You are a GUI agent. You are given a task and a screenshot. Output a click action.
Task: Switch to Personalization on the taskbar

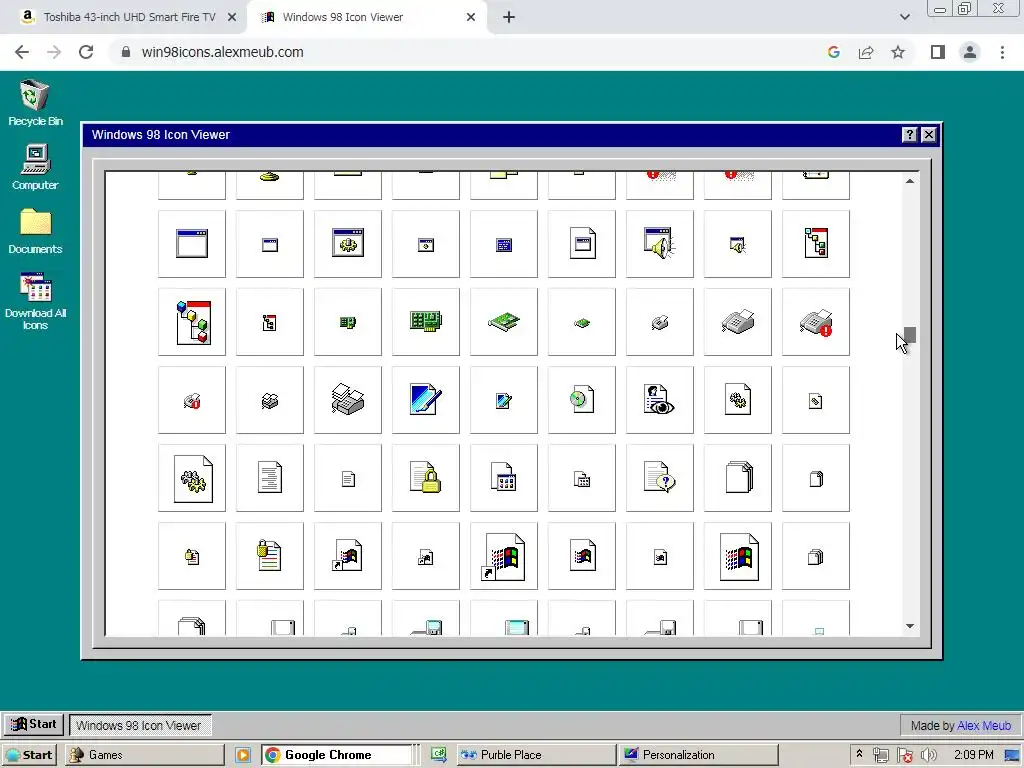[x=697, y=755]
